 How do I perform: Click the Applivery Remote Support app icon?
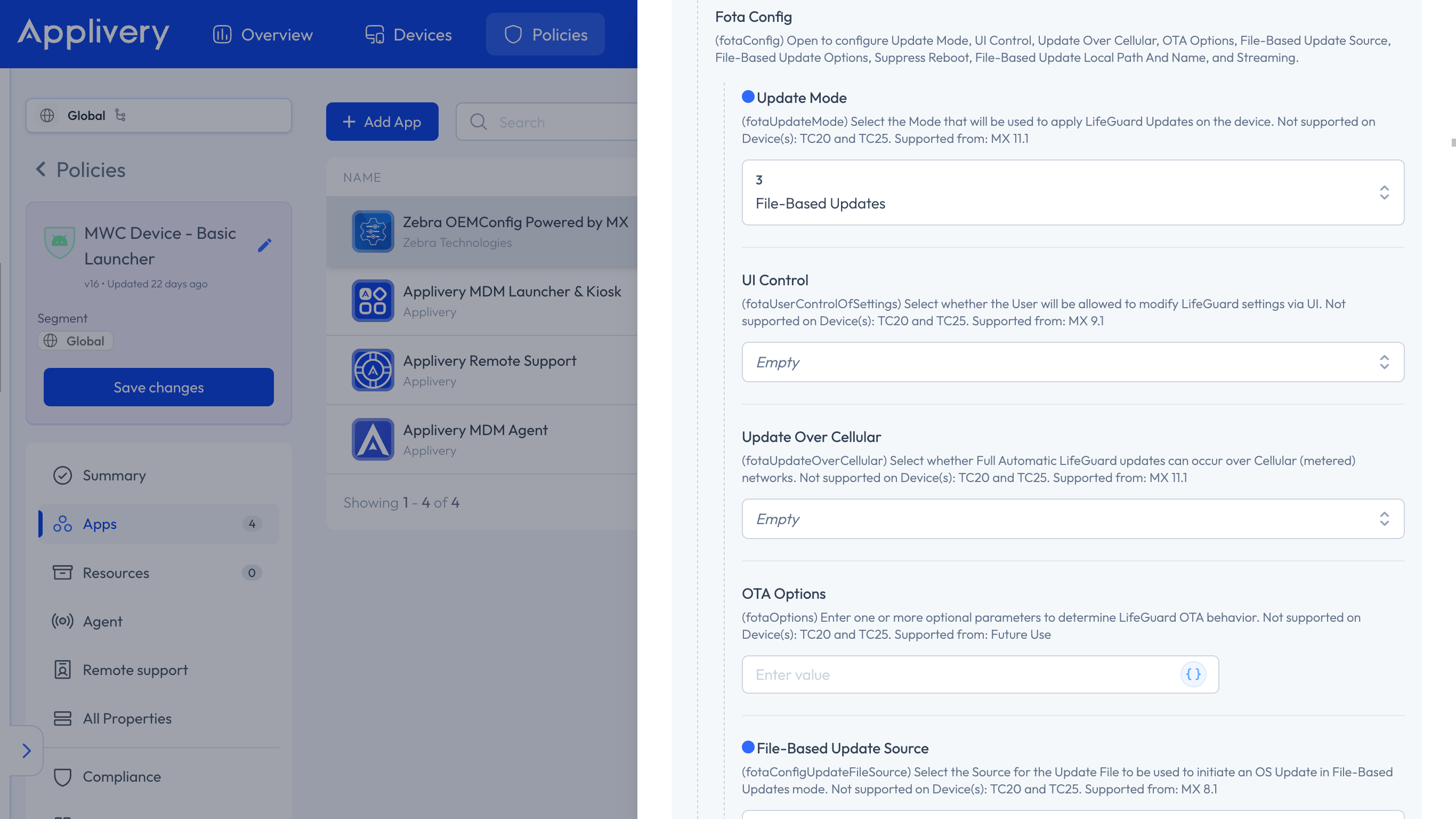click(373, 370)
